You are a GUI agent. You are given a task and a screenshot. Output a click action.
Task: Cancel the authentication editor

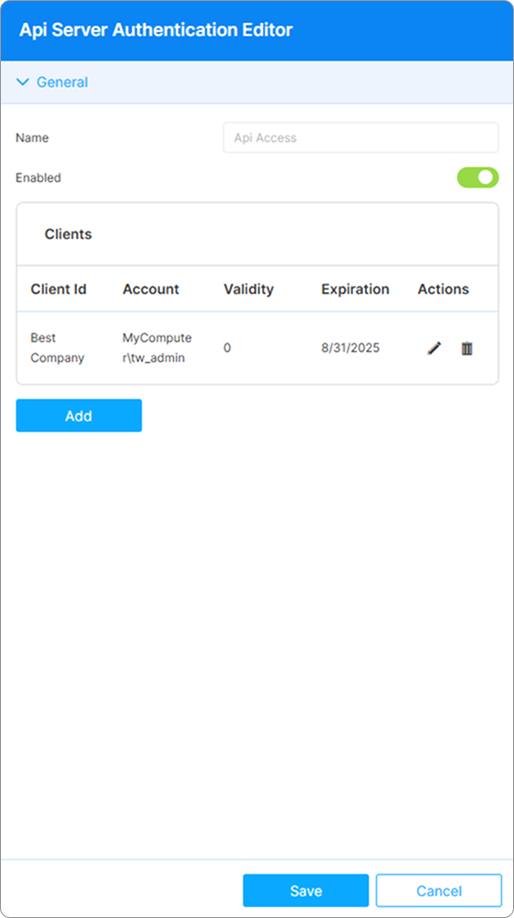point(439,890)
